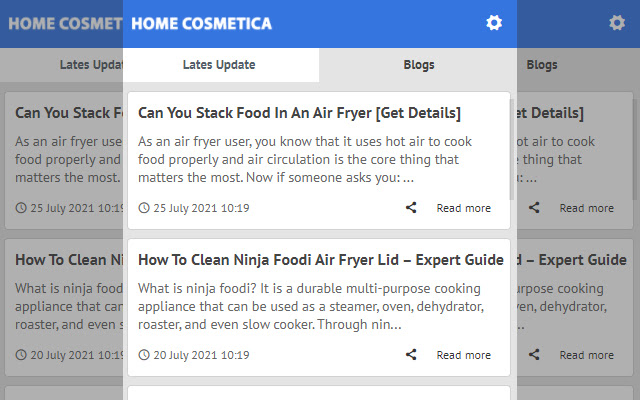Click the bright HOME COSMETICA header title

tap(201, 24)
